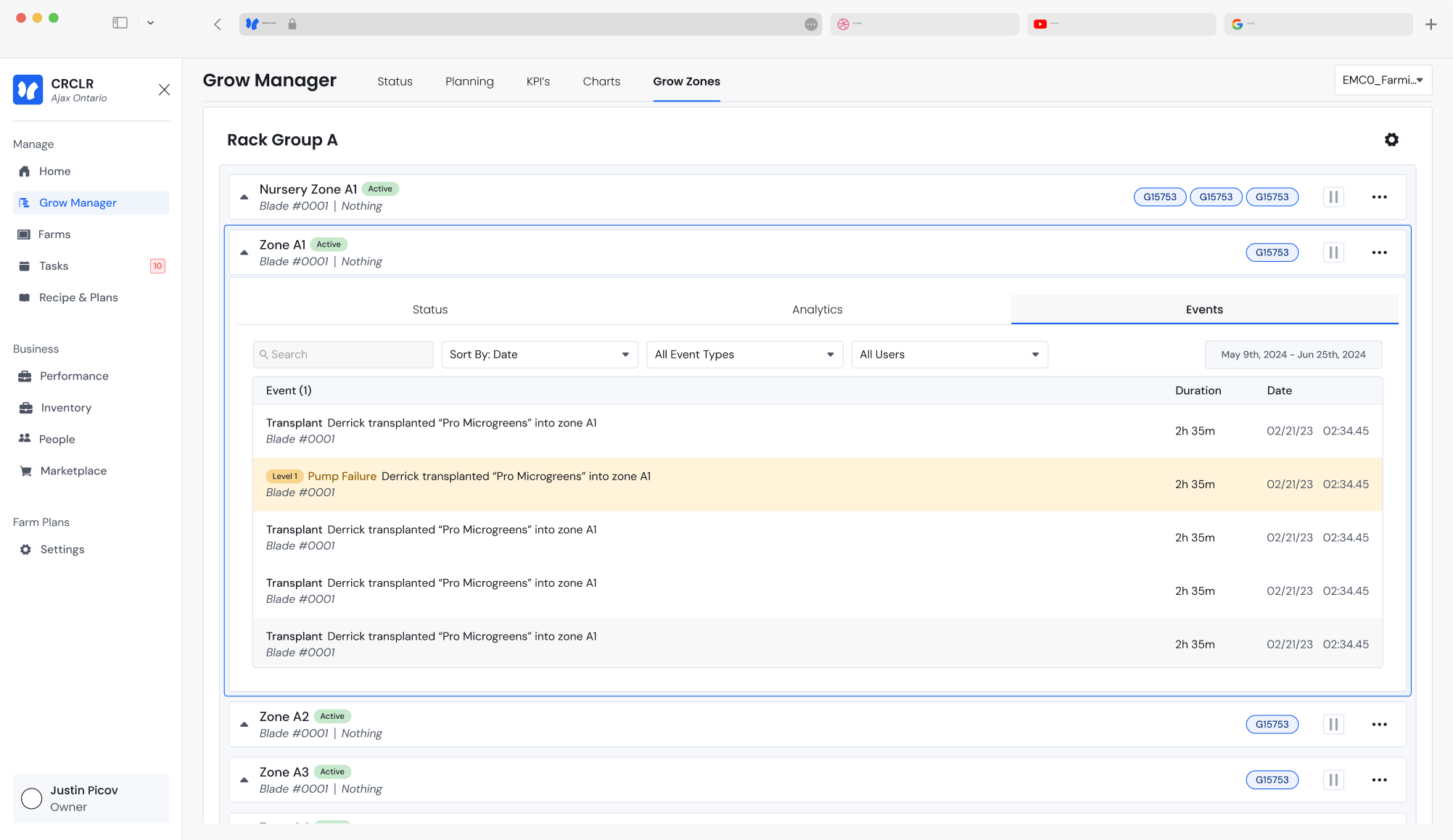The height and width of the screenshot is (840, 1453).
Task: Pause Nursery Zone A1
Action: click(1333, 197)
